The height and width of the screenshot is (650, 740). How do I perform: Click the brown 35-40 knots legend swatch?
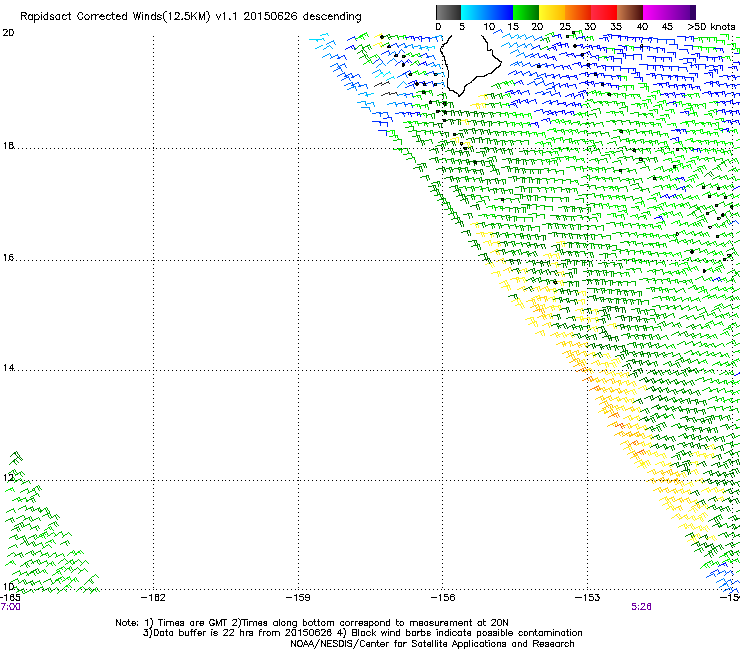(x=630, y=12)
